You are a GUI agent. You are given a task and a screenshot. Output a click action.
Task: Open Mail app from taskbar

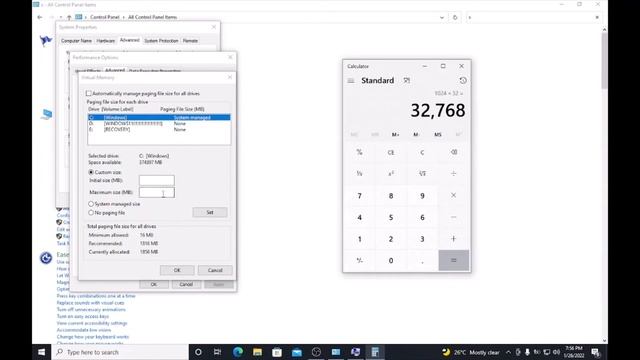click(x=296, y=352)
